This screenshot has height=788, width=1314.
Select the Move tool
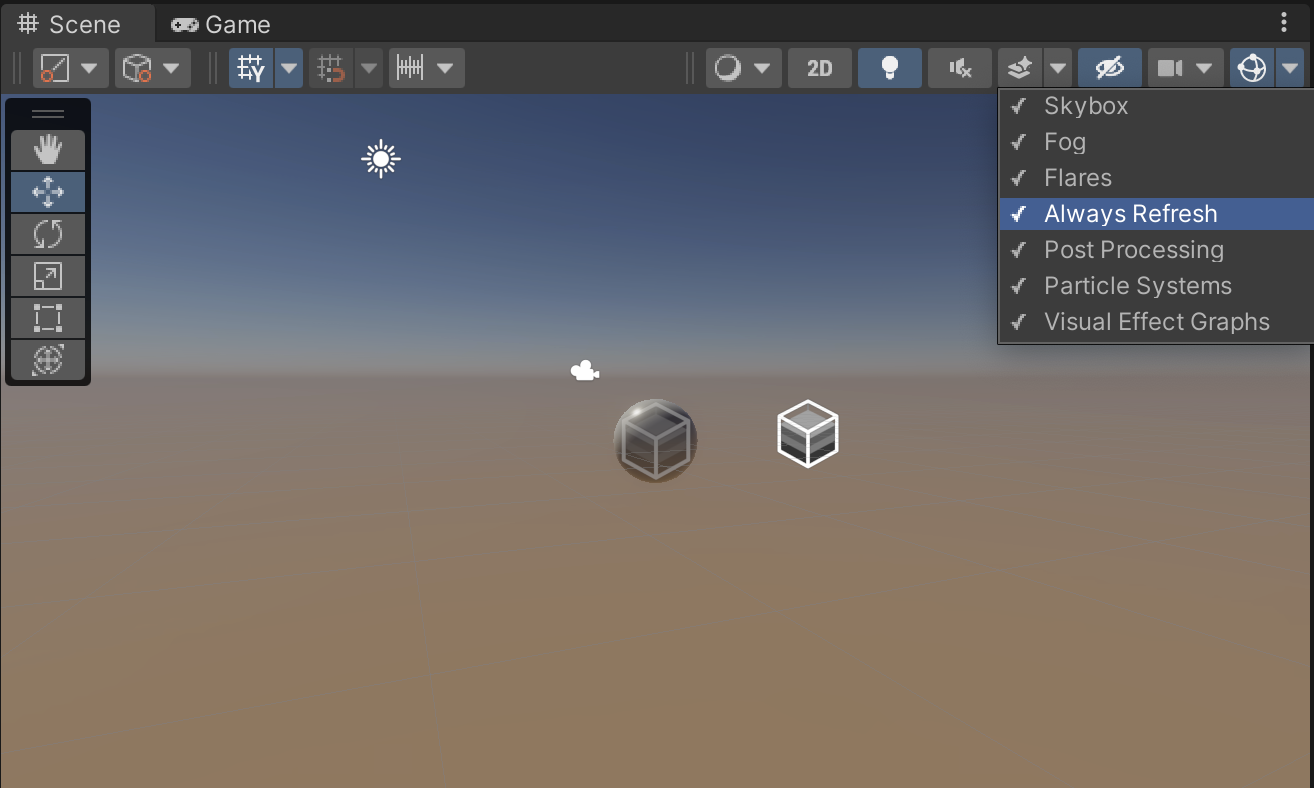tap(48, 192)
